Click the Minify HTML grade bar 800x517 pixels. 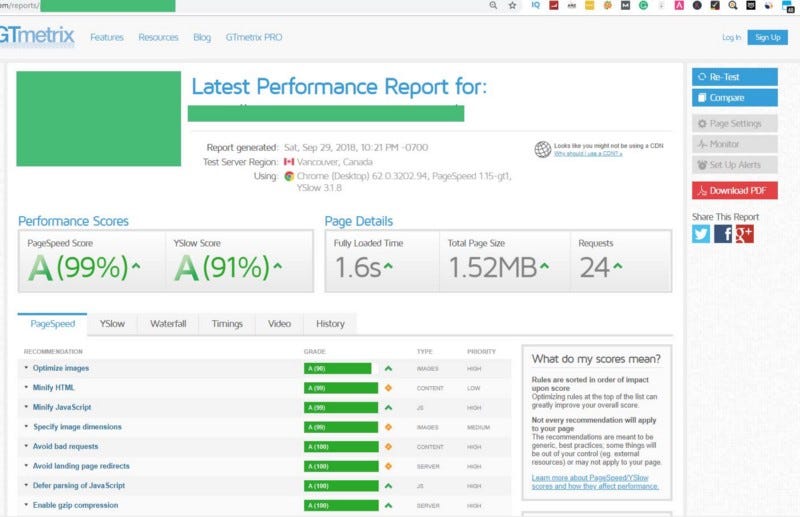point(341,388)
